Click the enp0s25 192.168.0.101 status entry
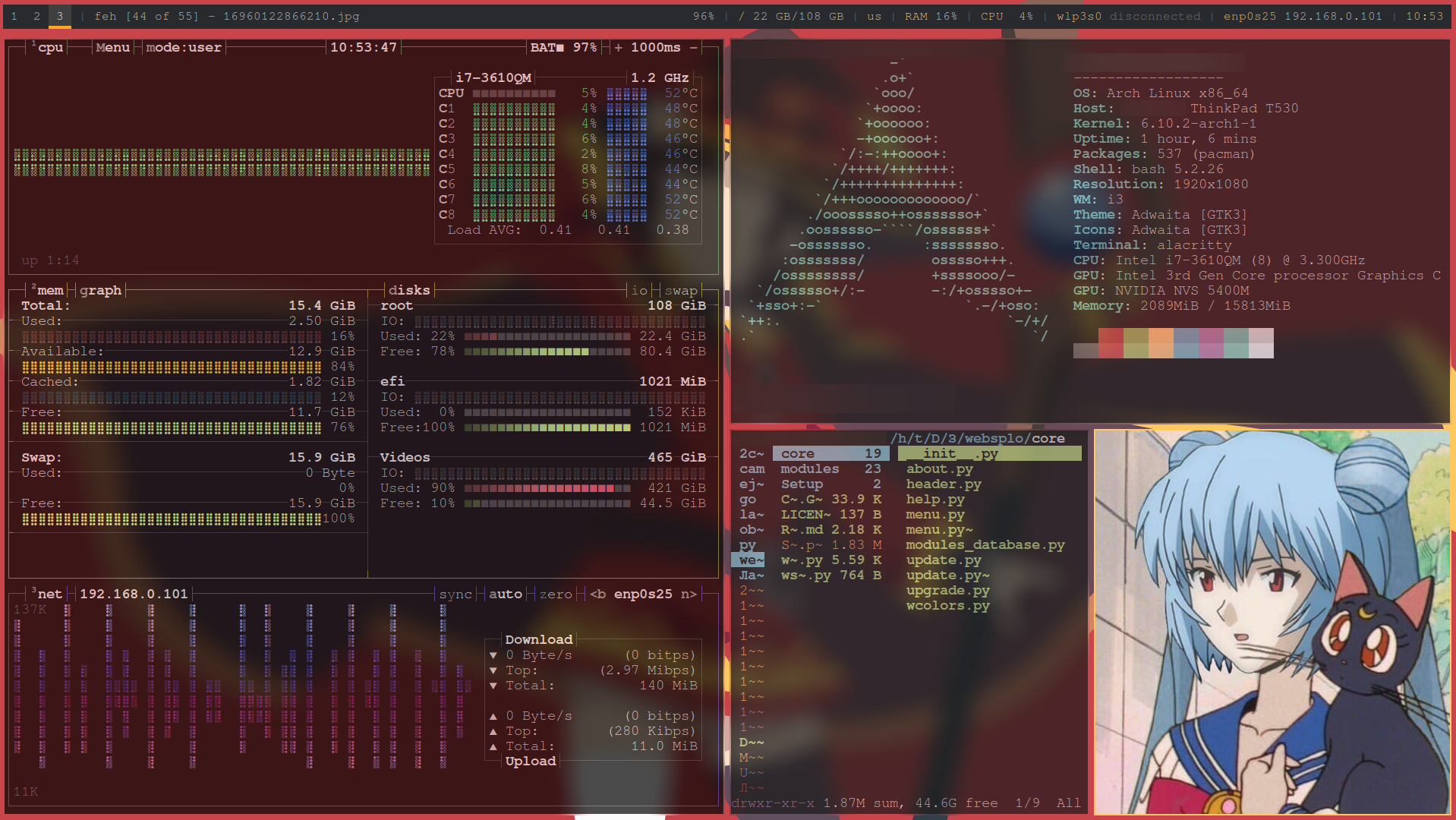This screenshot has height=820, width=1456. pyautogui.click(x=1303, y=16)
